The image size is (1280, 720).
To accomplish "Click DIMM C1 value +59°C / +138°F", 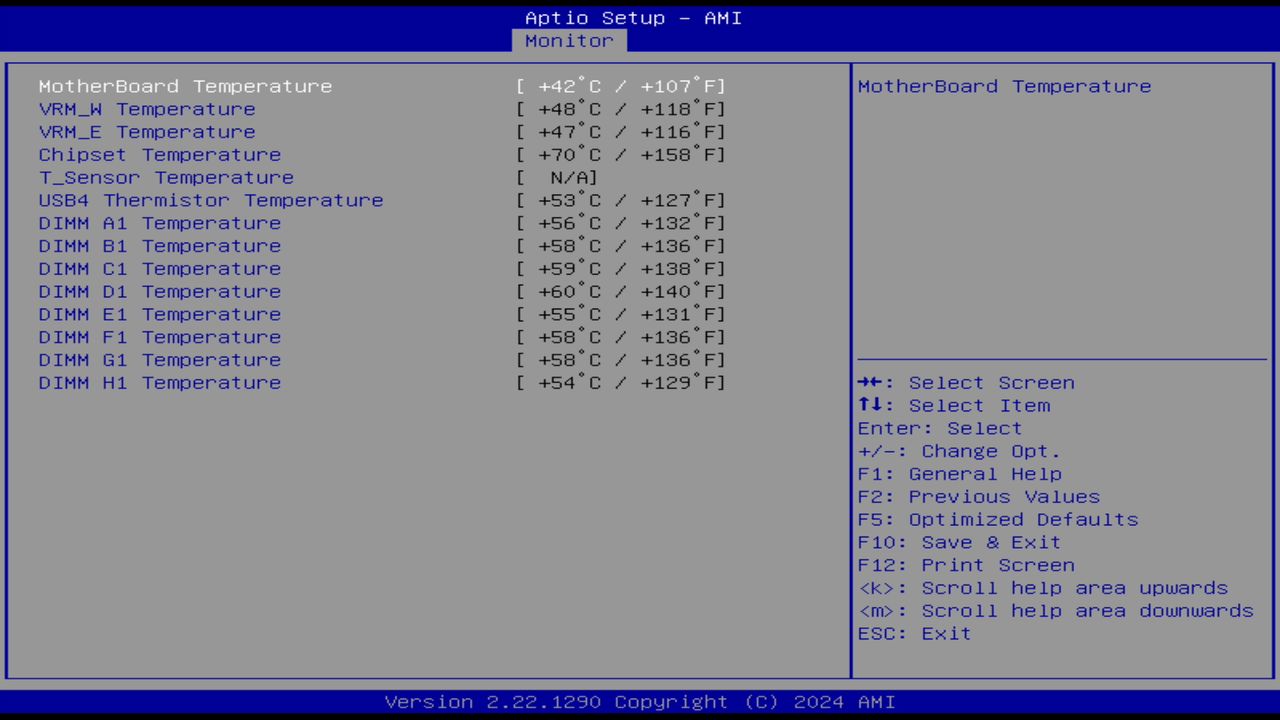I will [621, 269].
